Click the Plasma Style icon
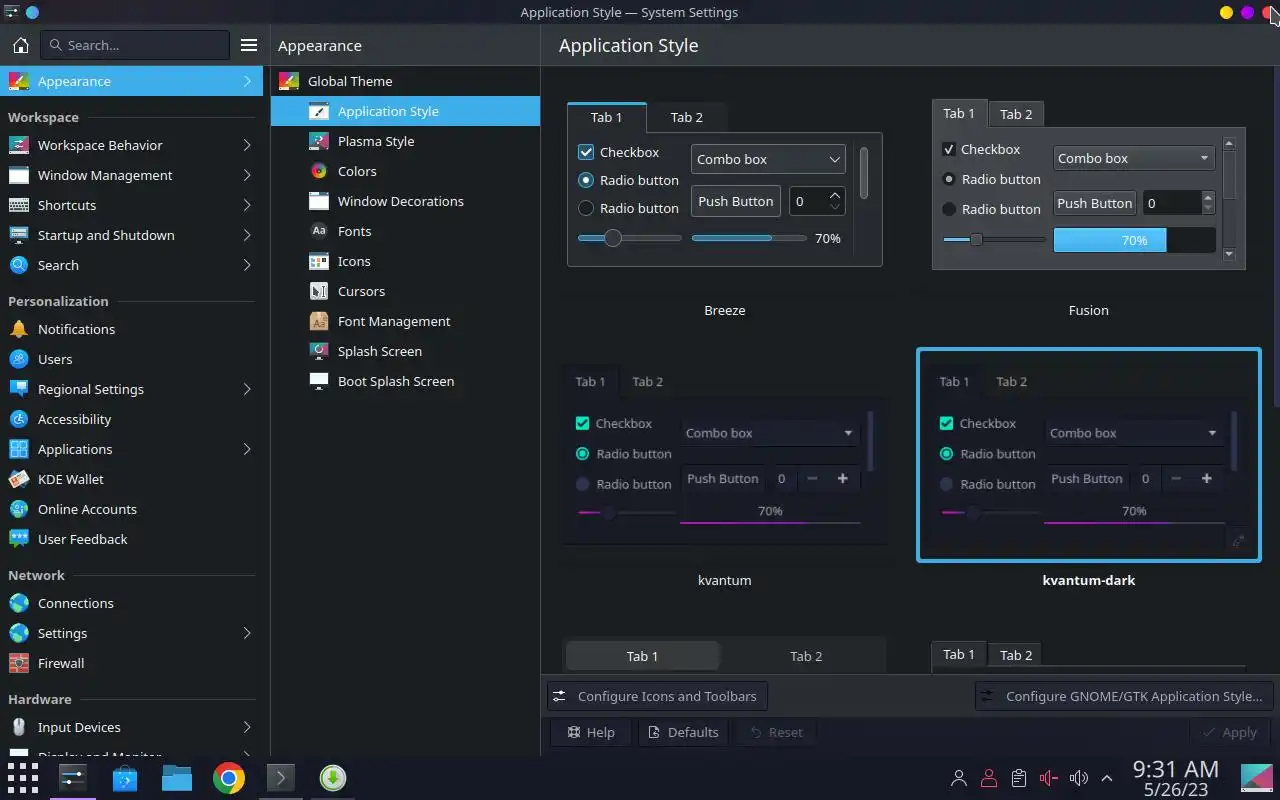 [319, 141]
